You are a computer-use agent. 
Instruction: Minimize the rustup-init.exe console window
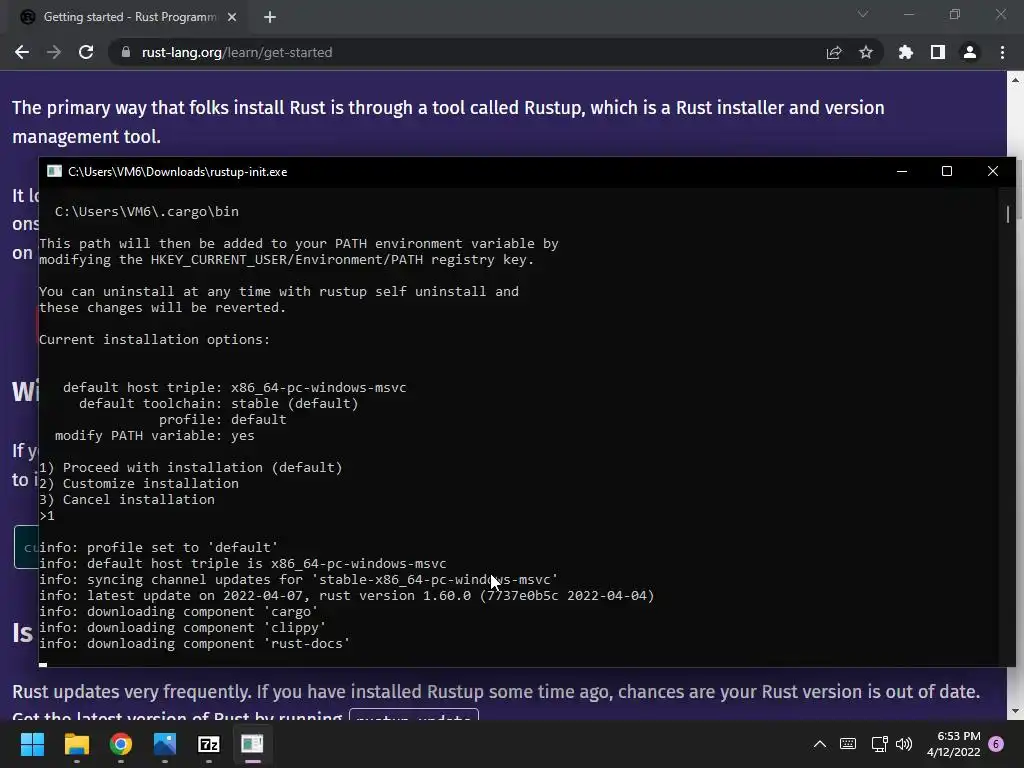point(902,171)
